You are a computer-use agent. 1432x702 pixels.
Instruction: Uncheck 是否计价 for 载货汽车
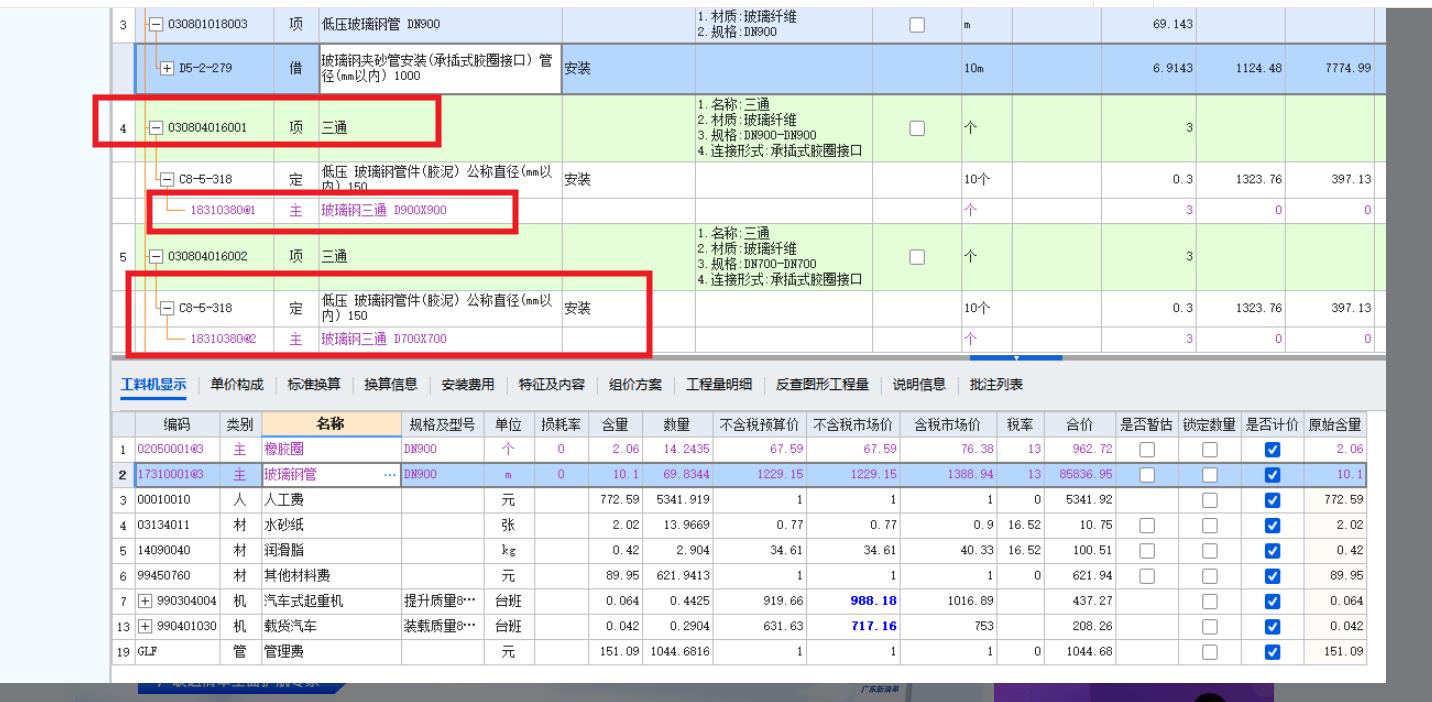click(x=1270, y=627)
